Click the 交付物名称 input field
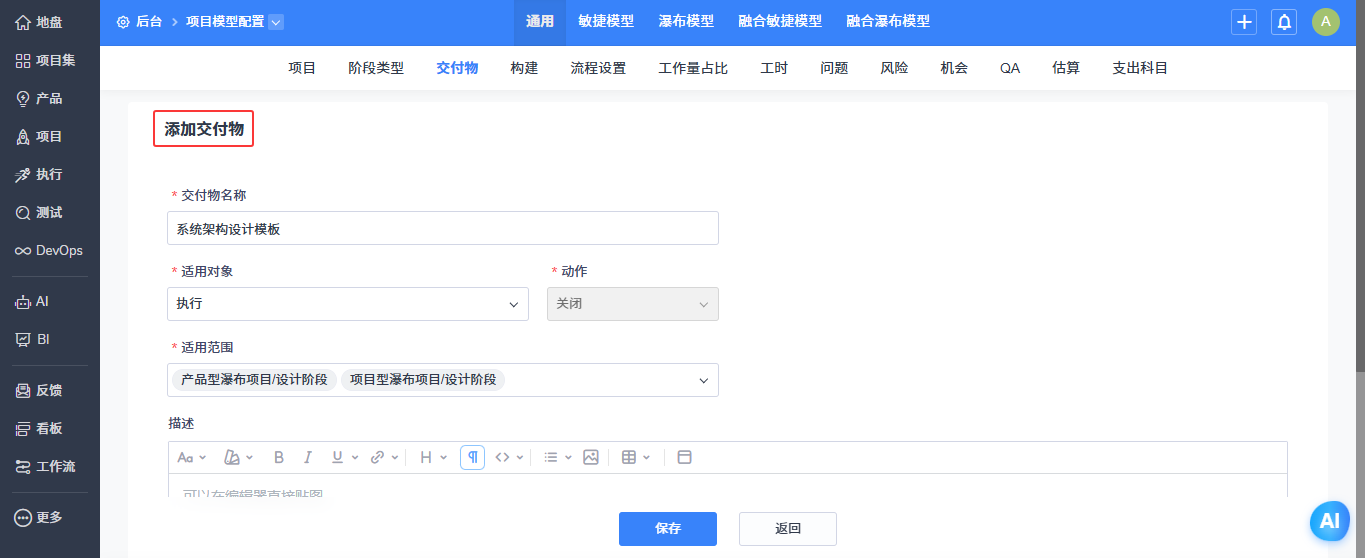 pos(443,228)
